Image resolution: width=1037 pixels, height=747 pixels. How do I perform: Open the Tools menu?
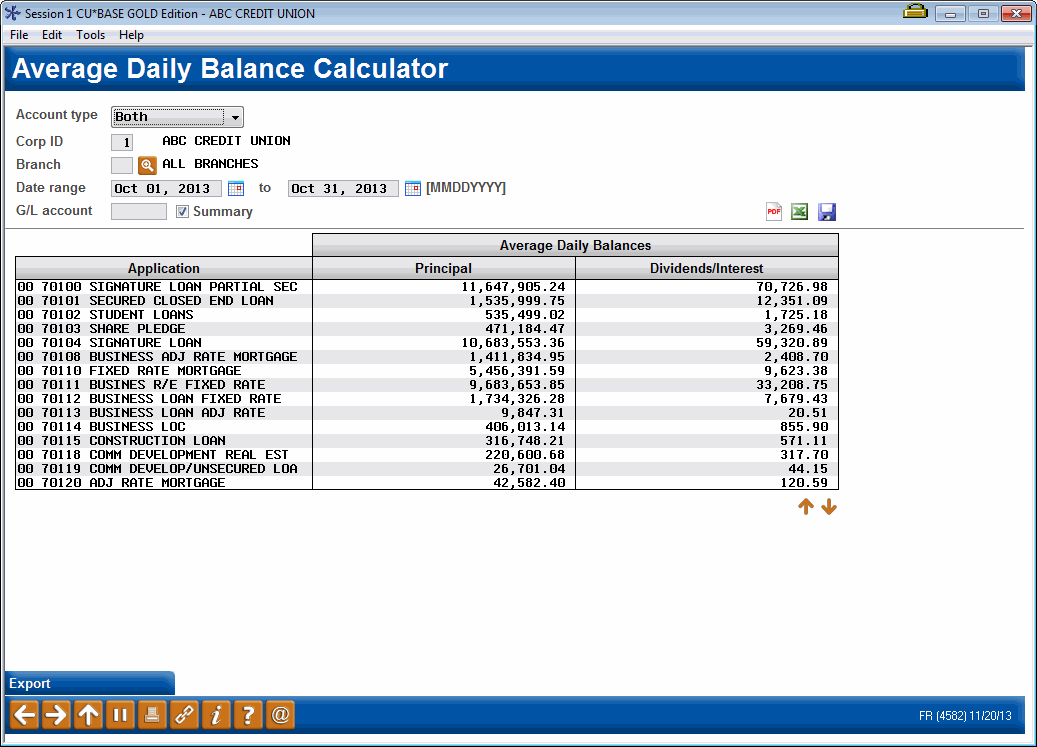coord(90,34)
